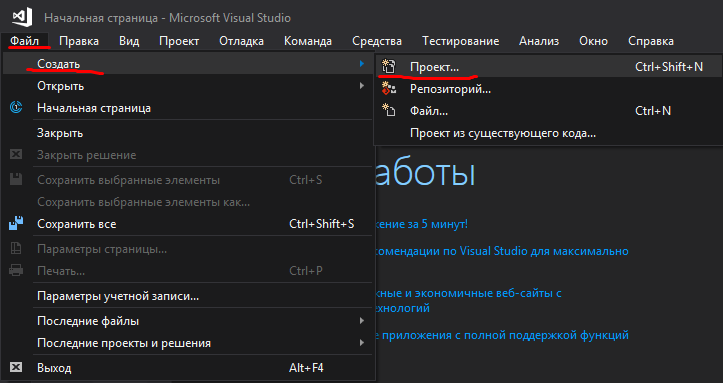
Task: Choose Сохранить все menu entry
Action: tap(187, 224)
